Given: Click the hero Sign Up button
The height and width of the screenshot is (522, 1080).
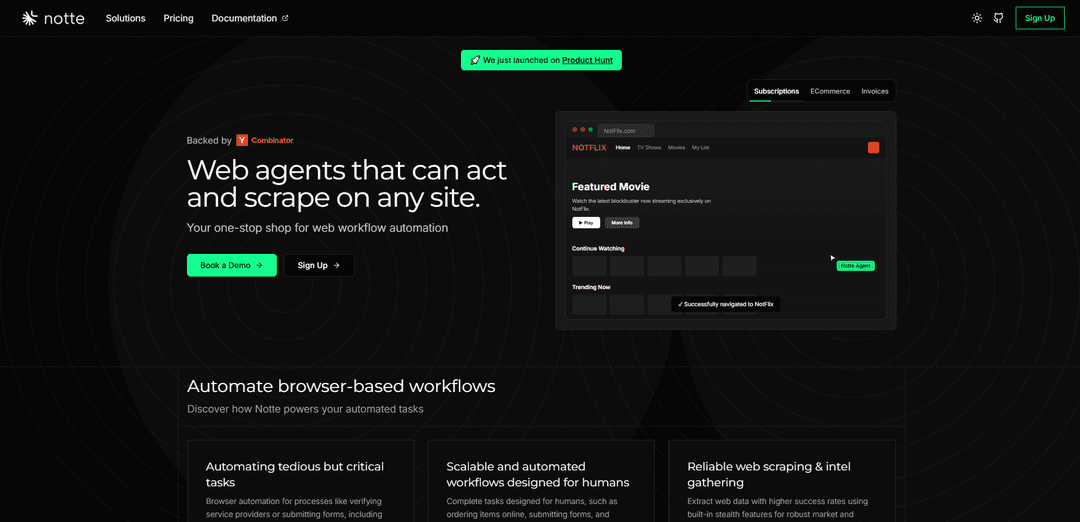Looking at the screenshot, I should pos(319,265).
